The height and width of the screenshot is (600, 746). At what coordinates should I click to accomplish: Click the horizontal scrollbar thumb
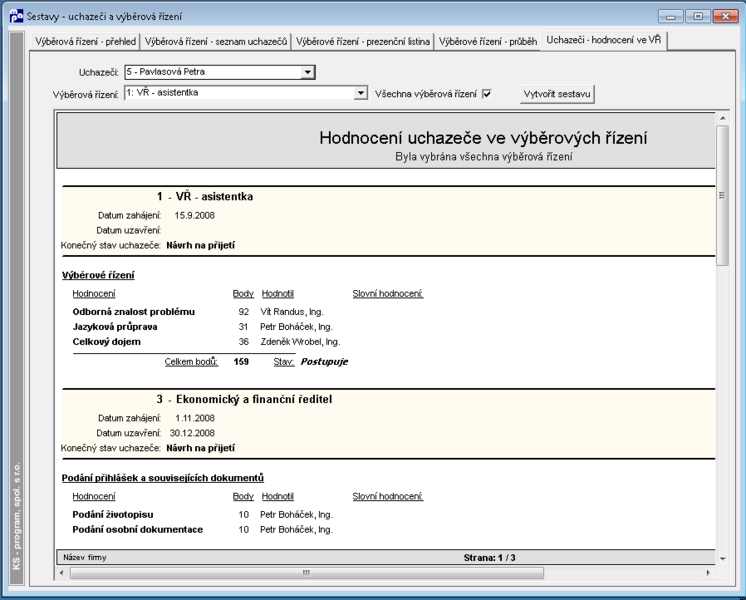click(307, 573)
